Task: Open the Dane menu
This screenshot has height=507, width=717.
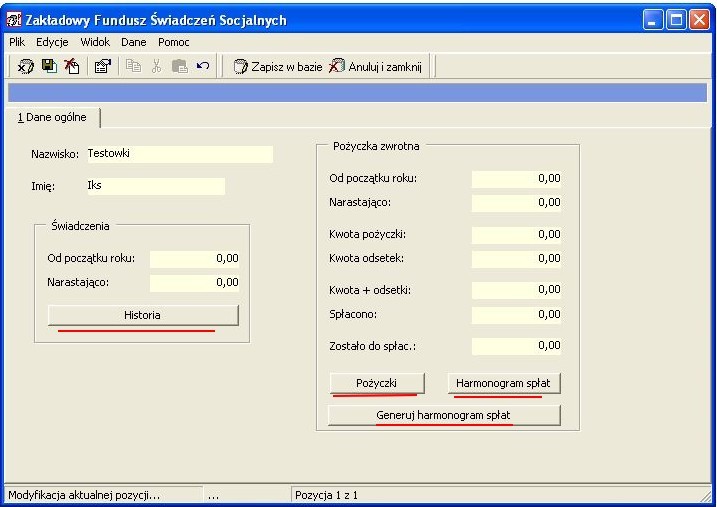Action: [x=134, y=42]
